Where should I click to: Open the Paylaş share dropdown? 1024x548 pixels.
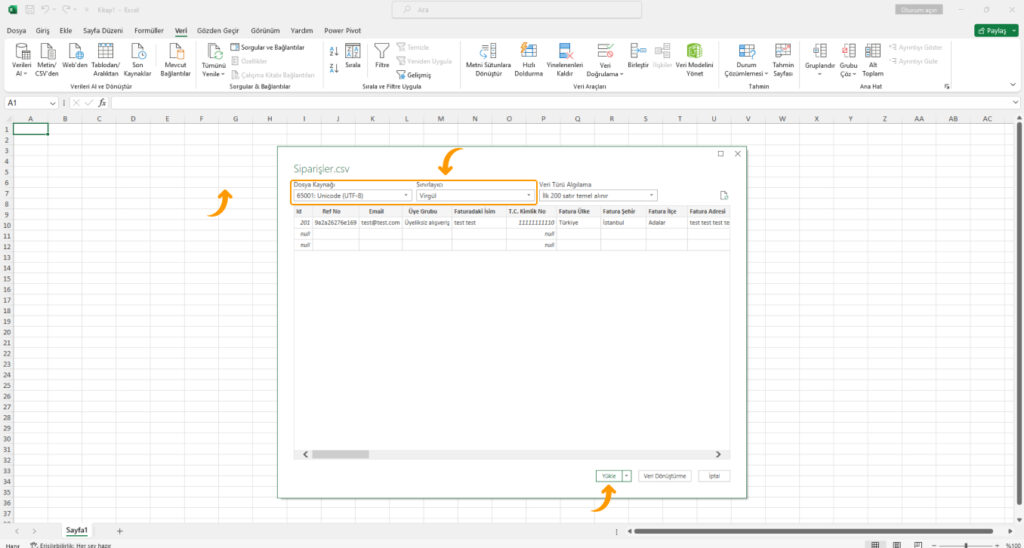point(995,31)
